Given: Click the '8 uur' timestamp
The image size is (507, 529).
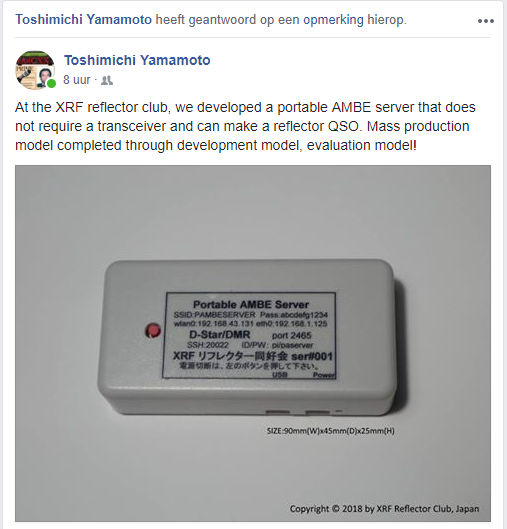Looking at the screenshot, I should (77, 80).
